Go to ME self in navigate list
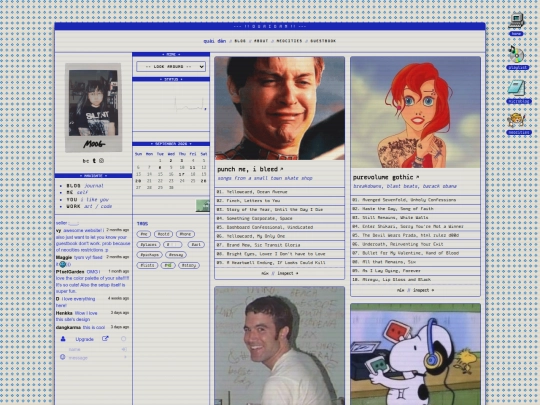 pos(77,193)
